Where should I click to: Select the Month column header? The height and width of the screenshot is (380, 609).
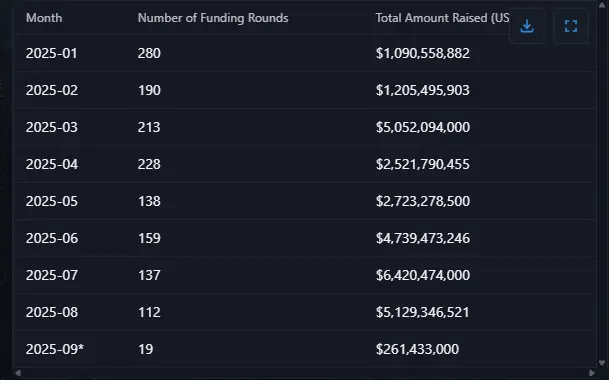(x=44, y=18)
